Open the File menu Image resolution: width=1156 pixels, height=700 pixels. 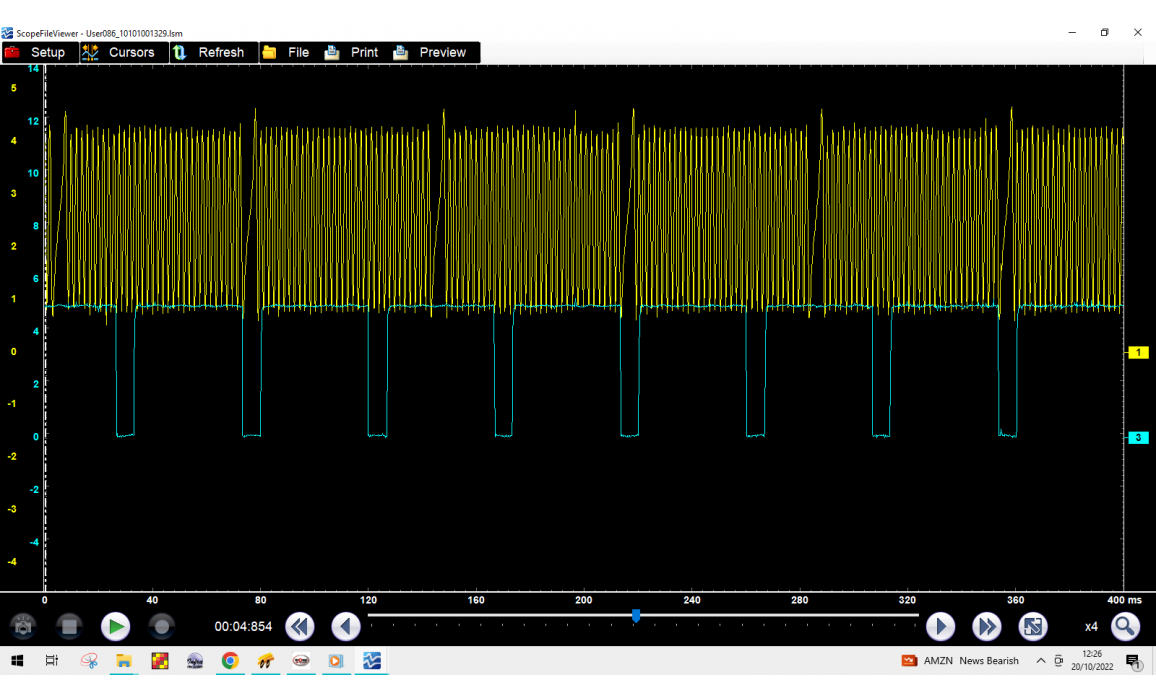pyautogui.click(x=286, y=52)
